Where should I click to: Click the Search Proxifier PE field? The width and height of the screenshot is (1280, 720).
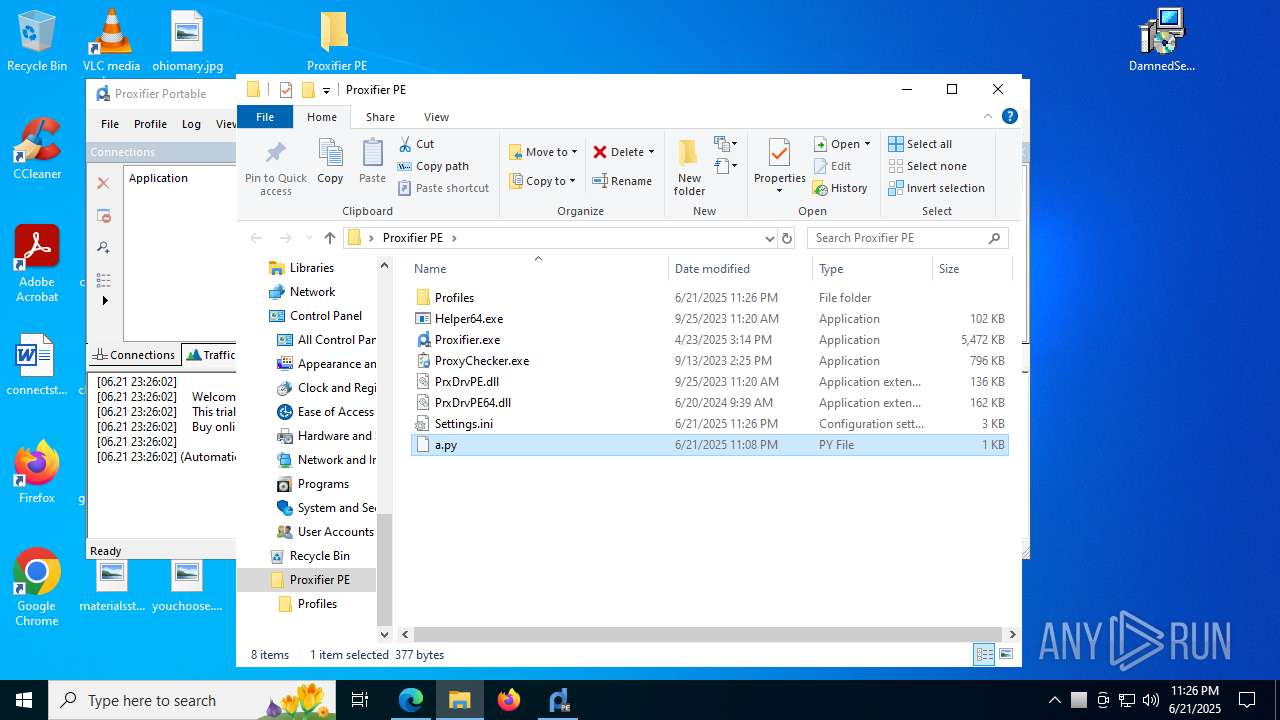click(x=908, y=238)
